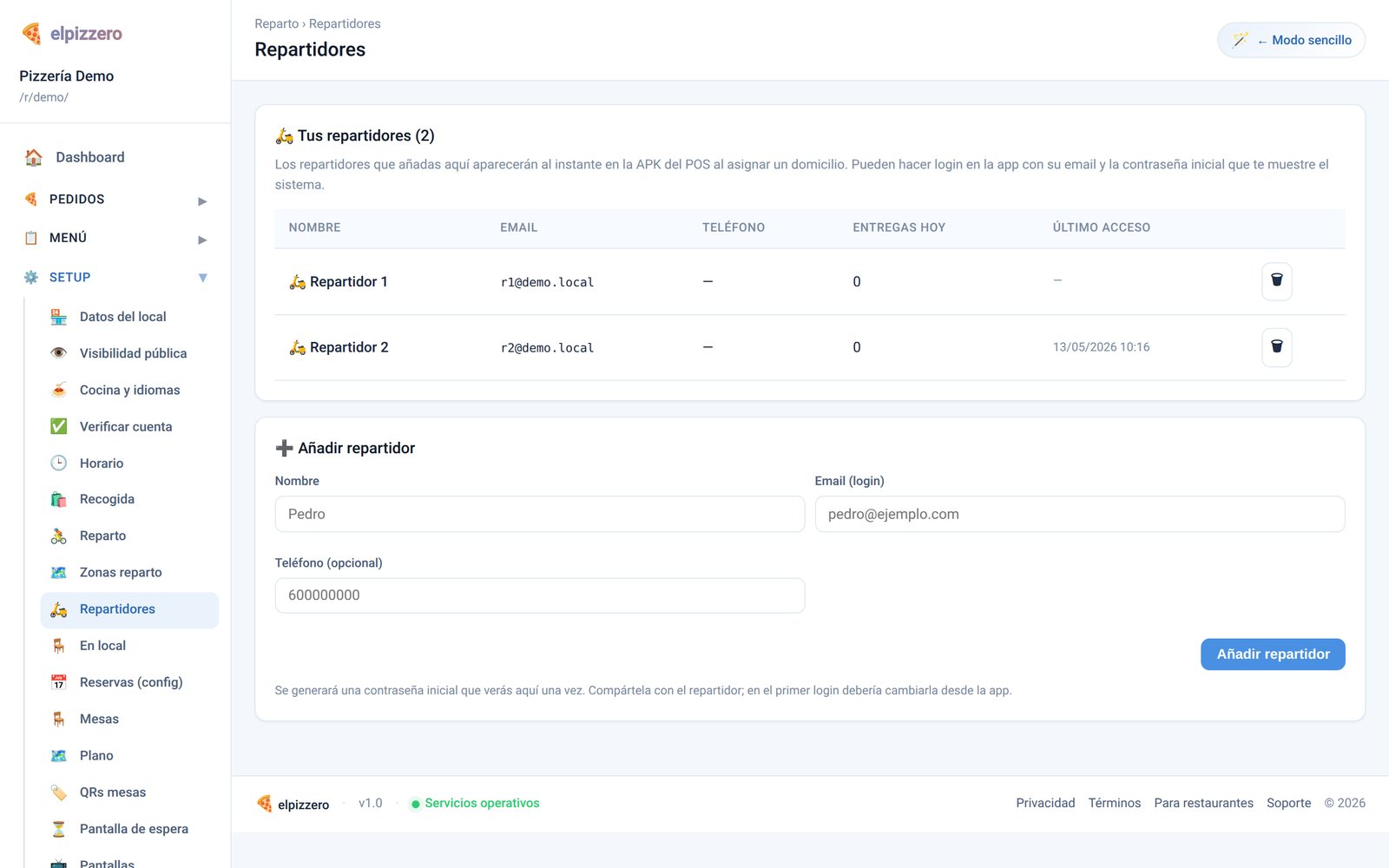1389x868 pixels.
Task: Click the magic wand icon in Modo sencillo
Action: [1240, 40]
